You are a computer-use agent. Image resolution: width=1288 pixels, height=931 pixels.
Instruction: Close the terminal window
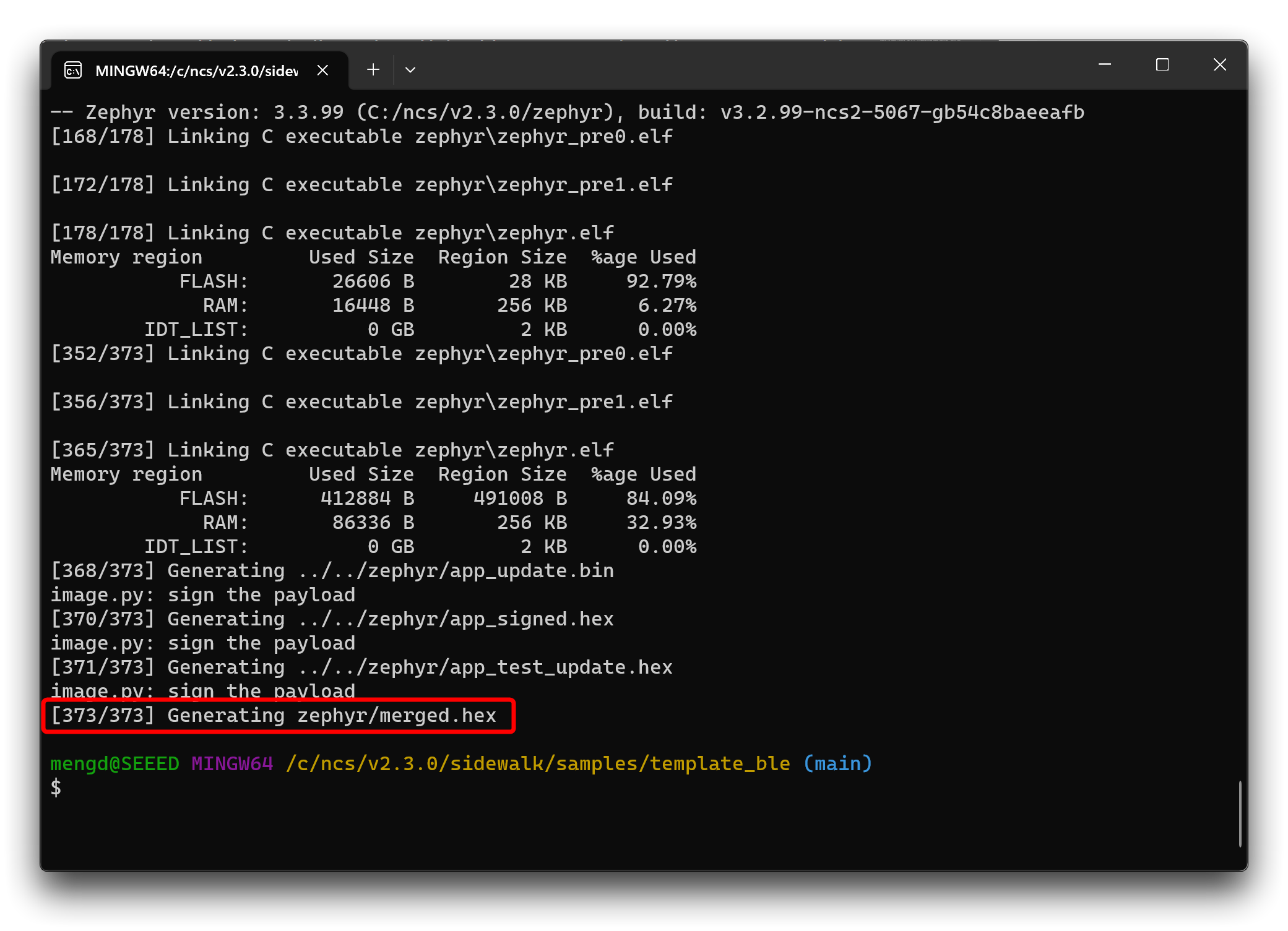[1219, 64]
